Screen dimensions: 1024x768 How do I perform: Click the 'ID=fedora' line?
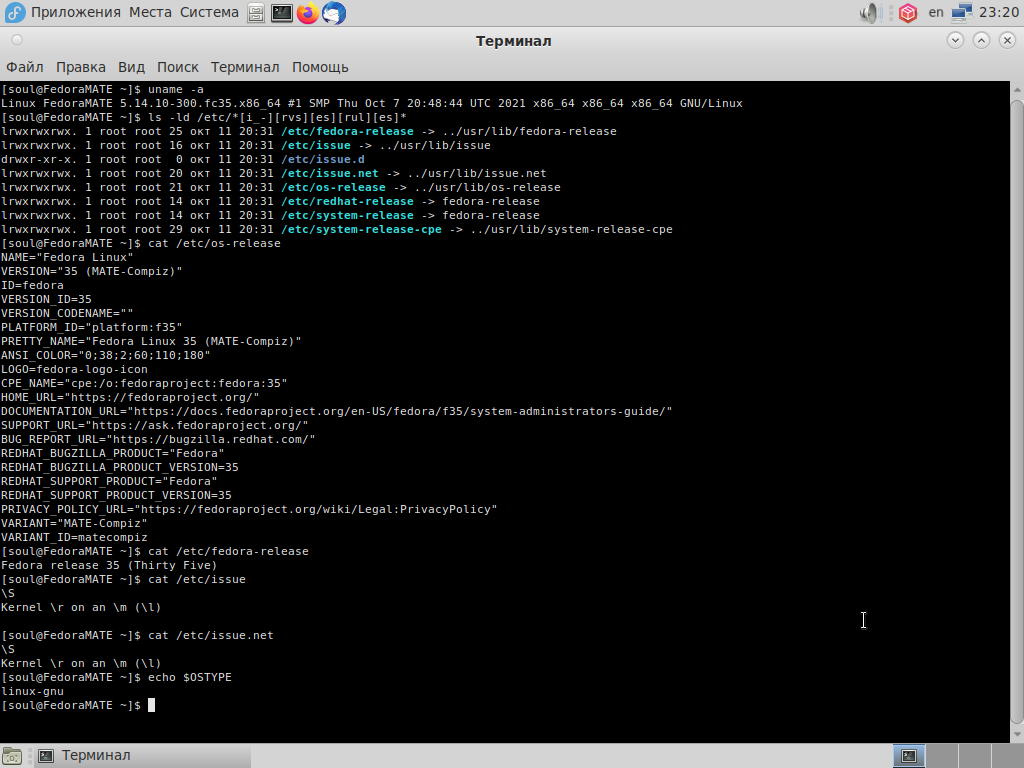[32, 285]
